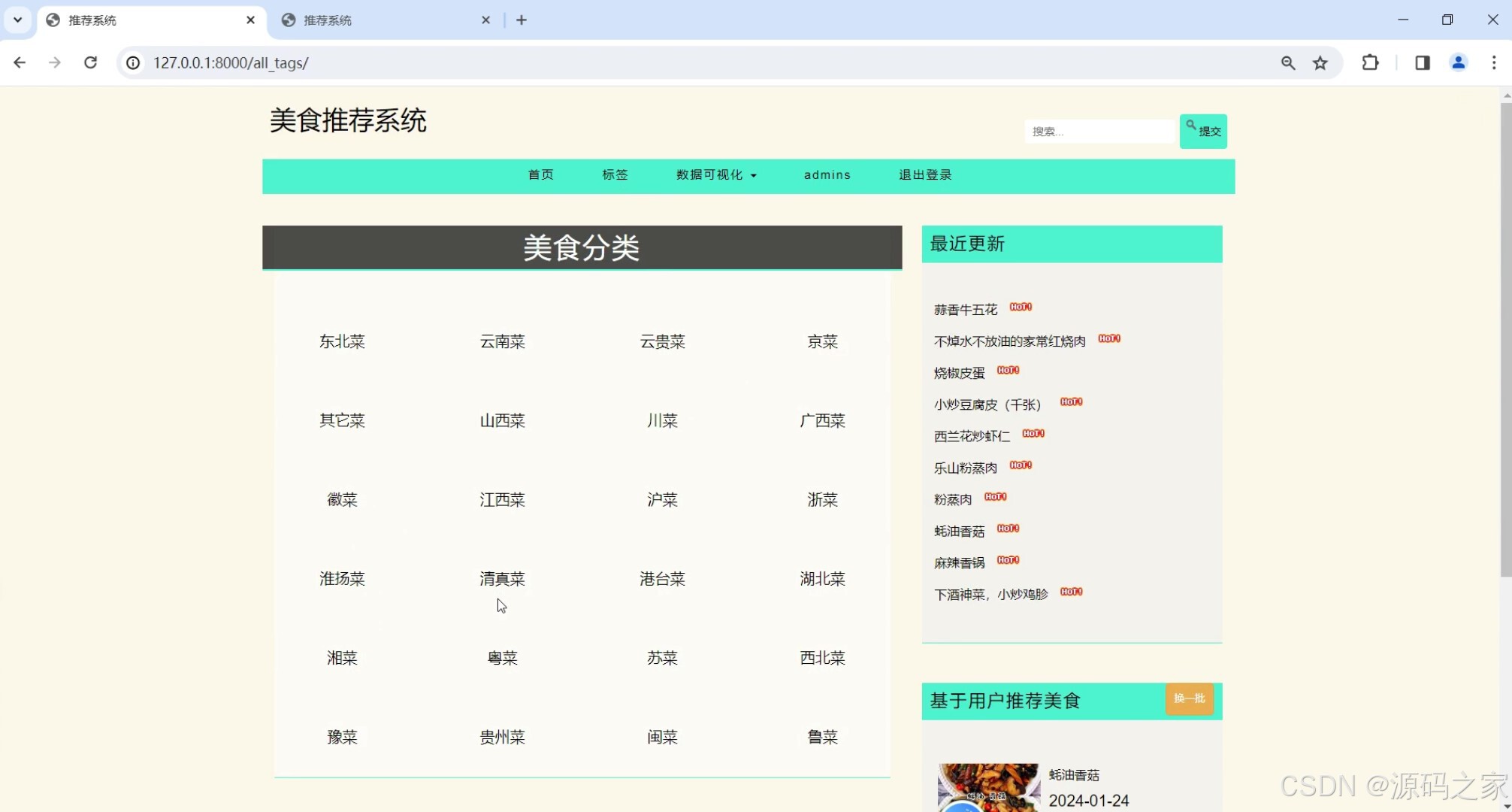Open the browser profile avatar icon
This screenshot has height=812, width=1512.
1458,62
